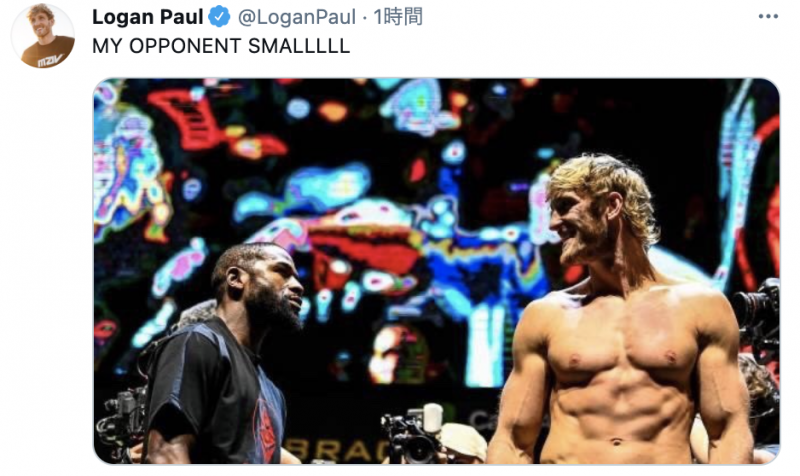This screenshot has width=800, height=476.
Task: Click the shirt logo in profile avatar
Action: tap(49, 61)
